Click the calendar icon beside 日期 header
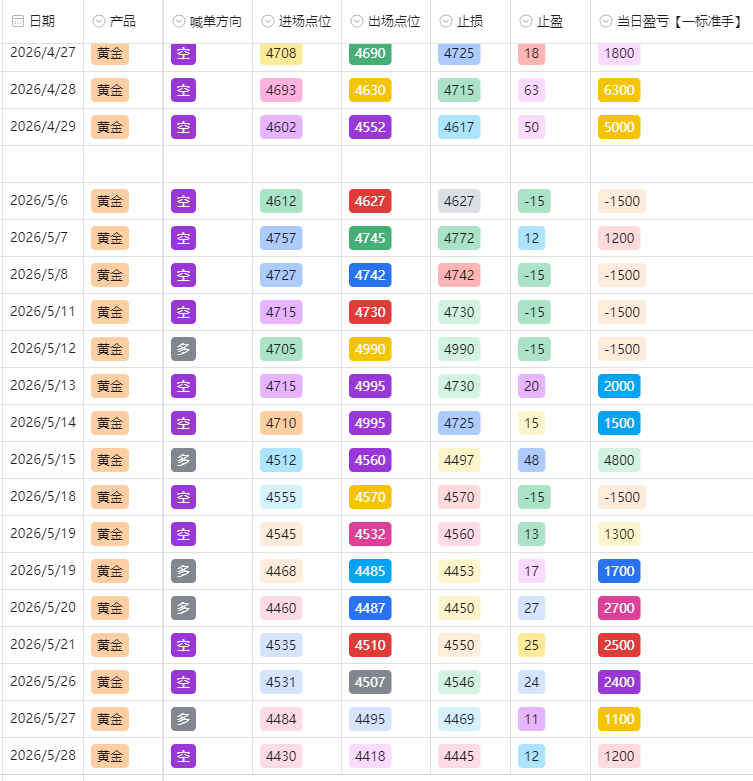The image size is (753, 781). tap(17, 21)
